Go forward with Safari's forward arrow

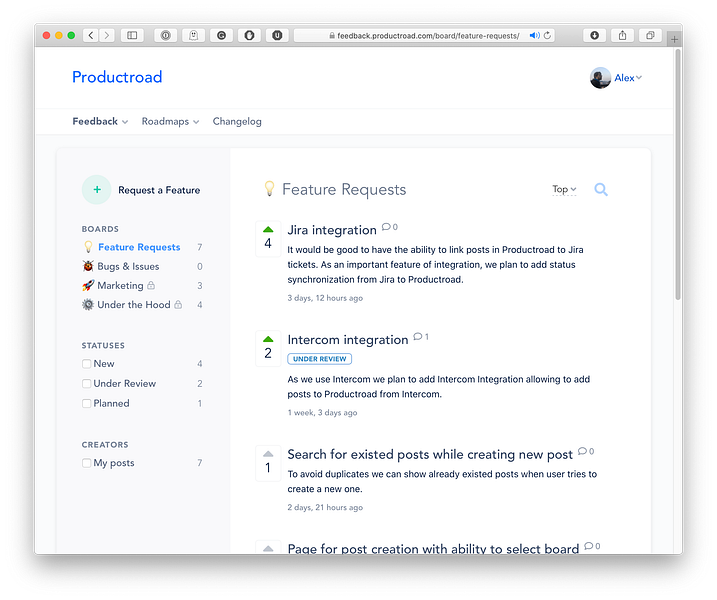tap(107, 35)
